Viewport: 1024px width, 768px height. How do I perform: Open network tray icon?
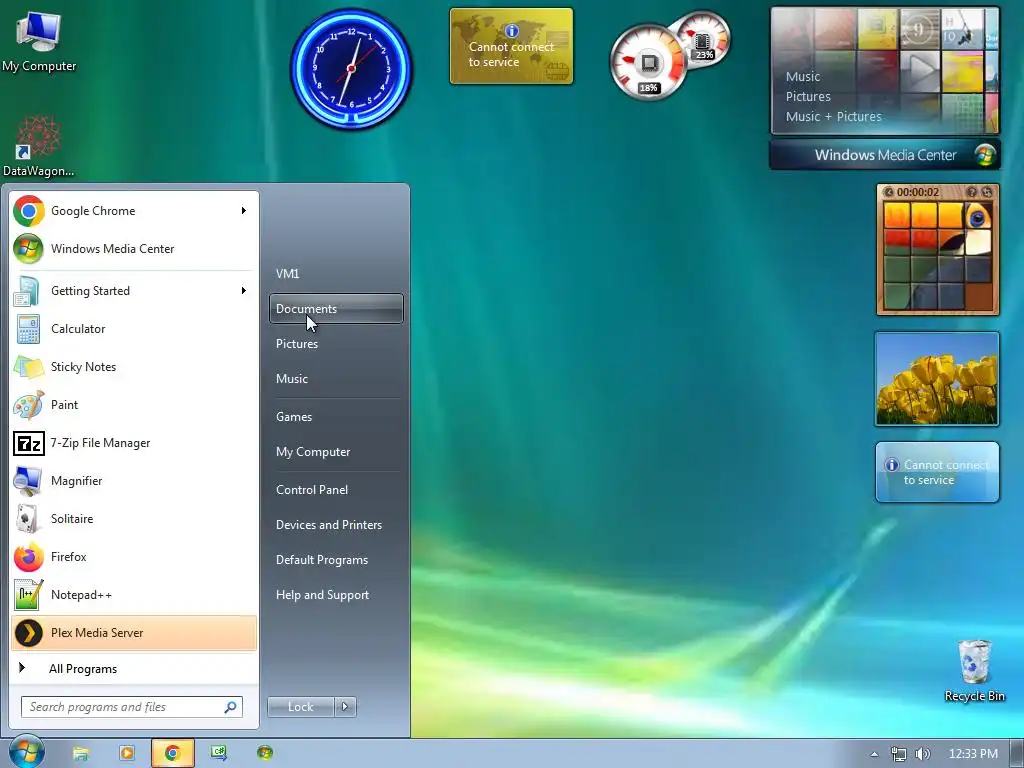coord(899,754)
